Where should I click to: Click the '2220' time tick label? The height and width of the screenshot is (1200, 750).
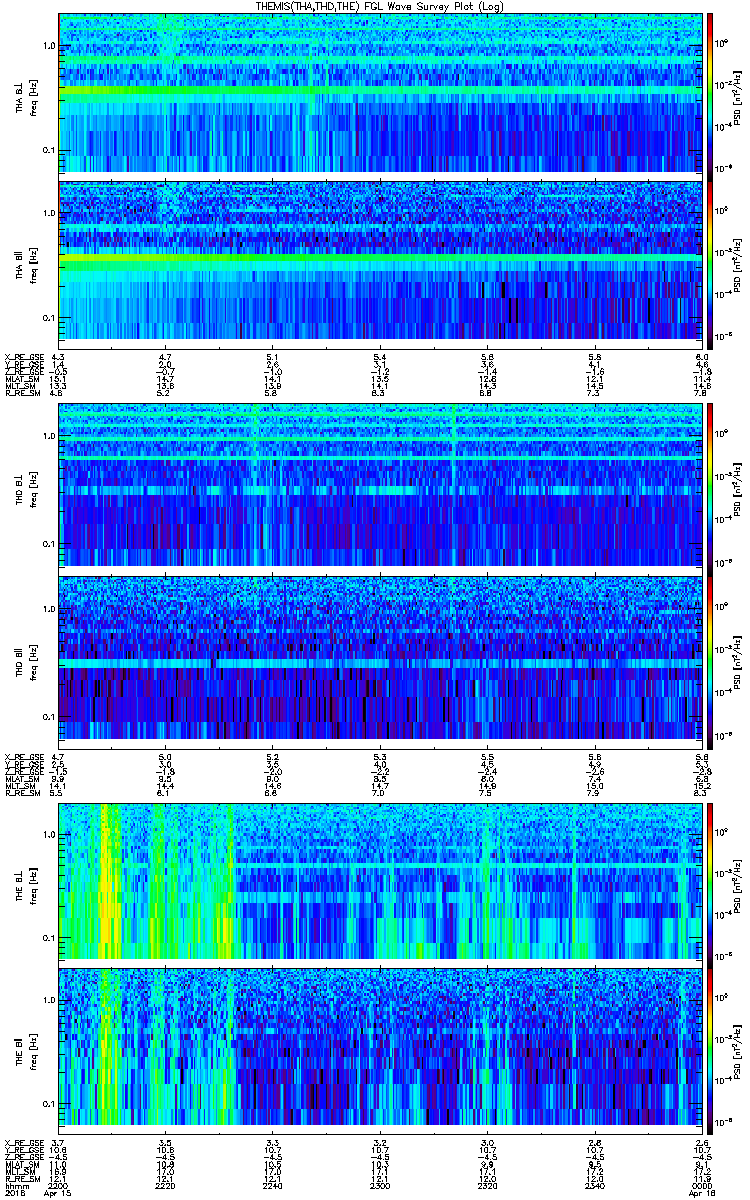point(165,1184)
